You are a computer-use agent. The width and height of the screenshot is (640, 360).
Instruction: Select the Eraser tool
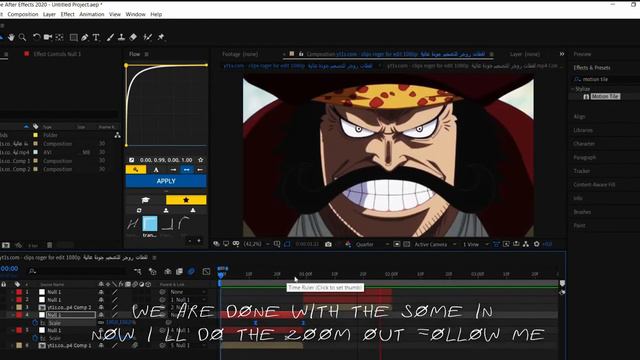[x=133, y=37]
